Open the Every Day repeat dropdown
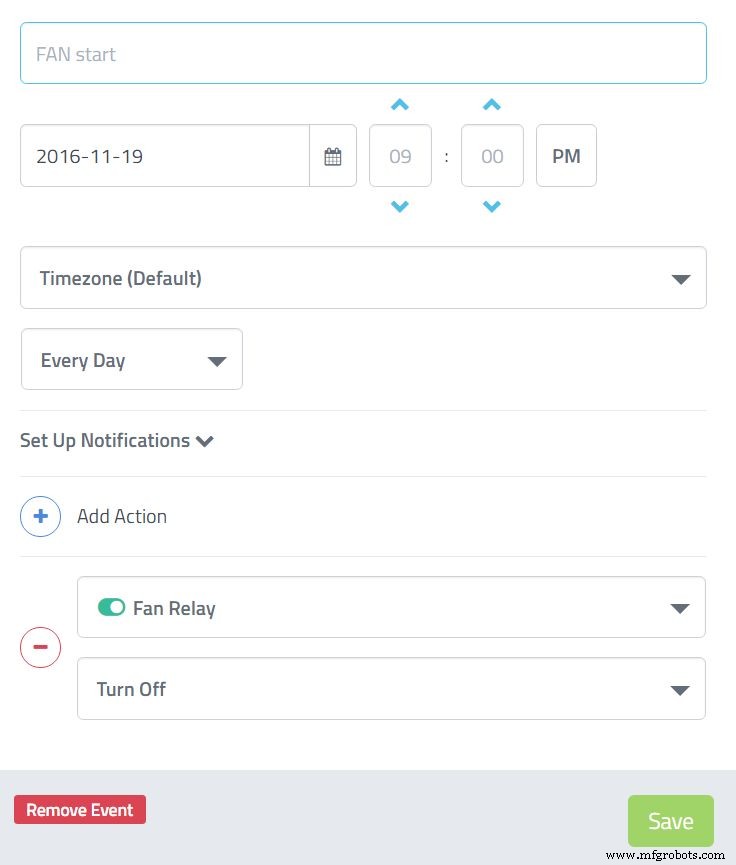Image resolution: width=736 pixels, height=865 pixels. click(x=132, y=360)
